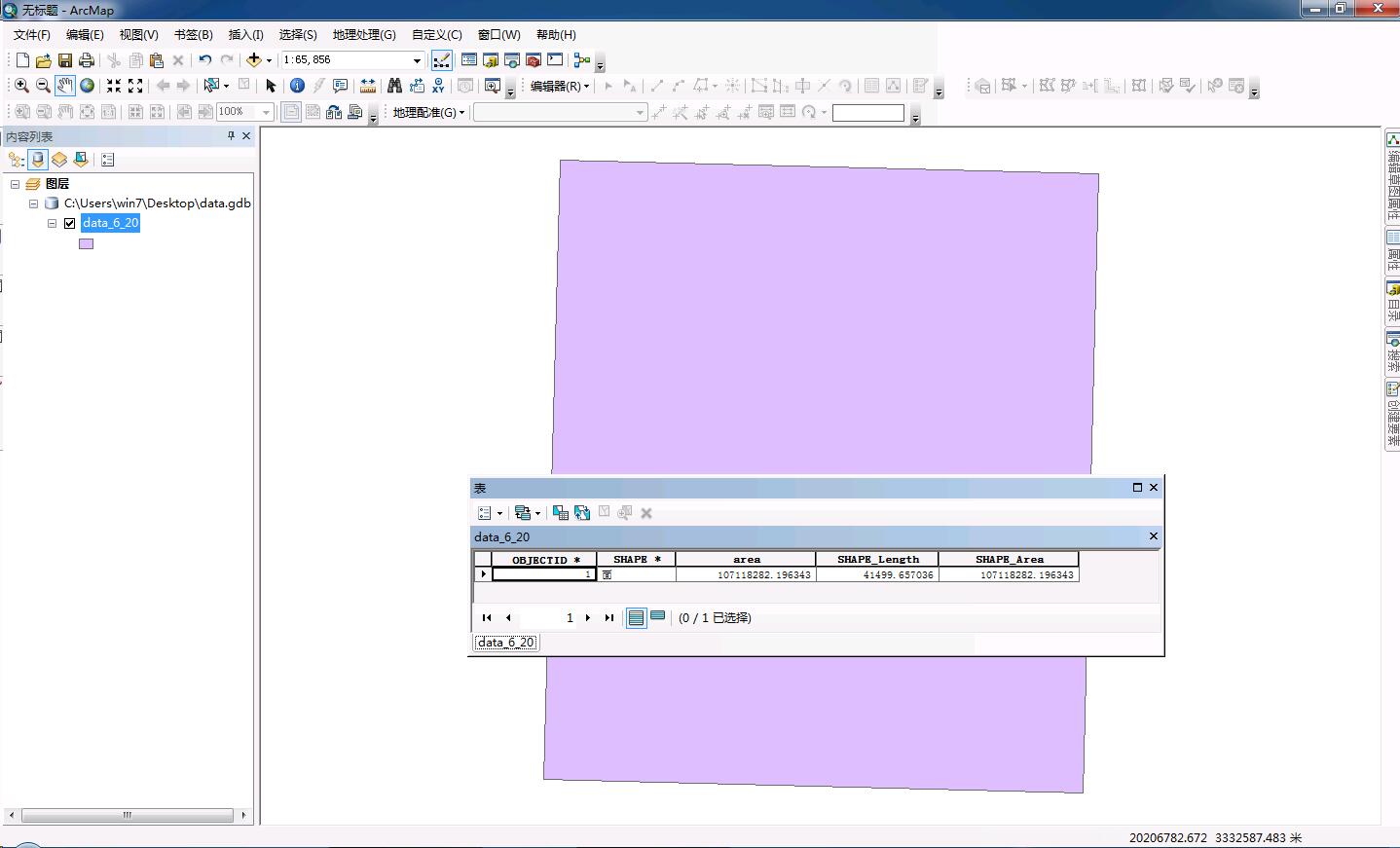Screen dimensions: 1400x848
Task: Uncheck the data_6_20 layer visibility checkbox
Action: pyautogui.click(x=70, y=223)
